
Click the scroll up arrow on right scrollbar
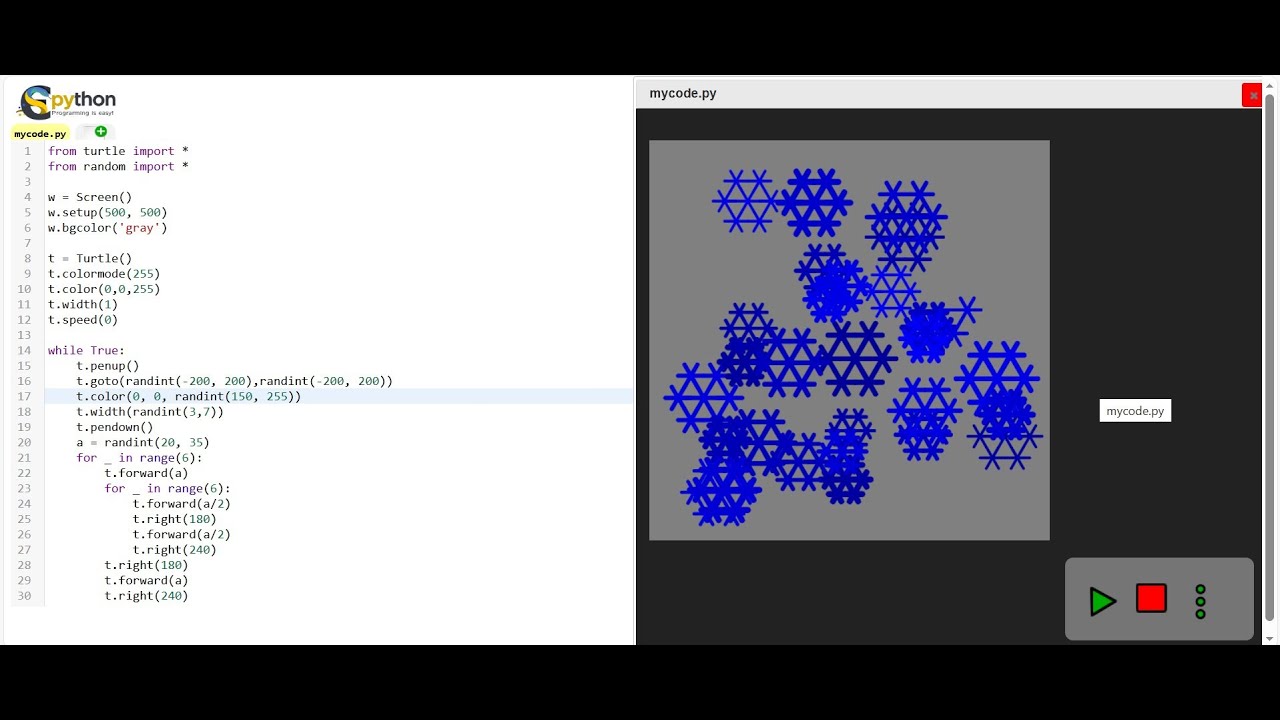click(x=1270, y=85)
